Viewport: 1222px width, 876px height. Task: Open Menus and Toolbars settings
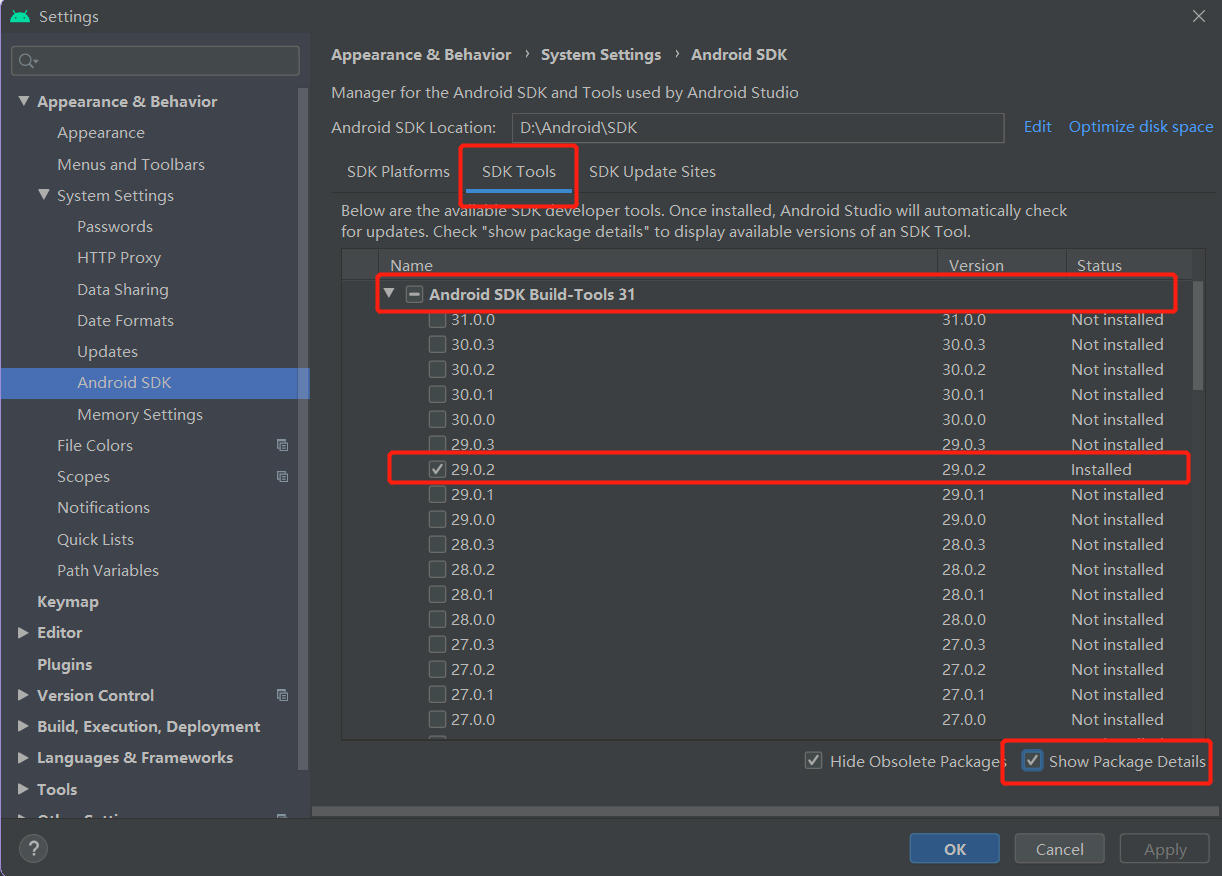pyautogui.click(x=131, y=164)
